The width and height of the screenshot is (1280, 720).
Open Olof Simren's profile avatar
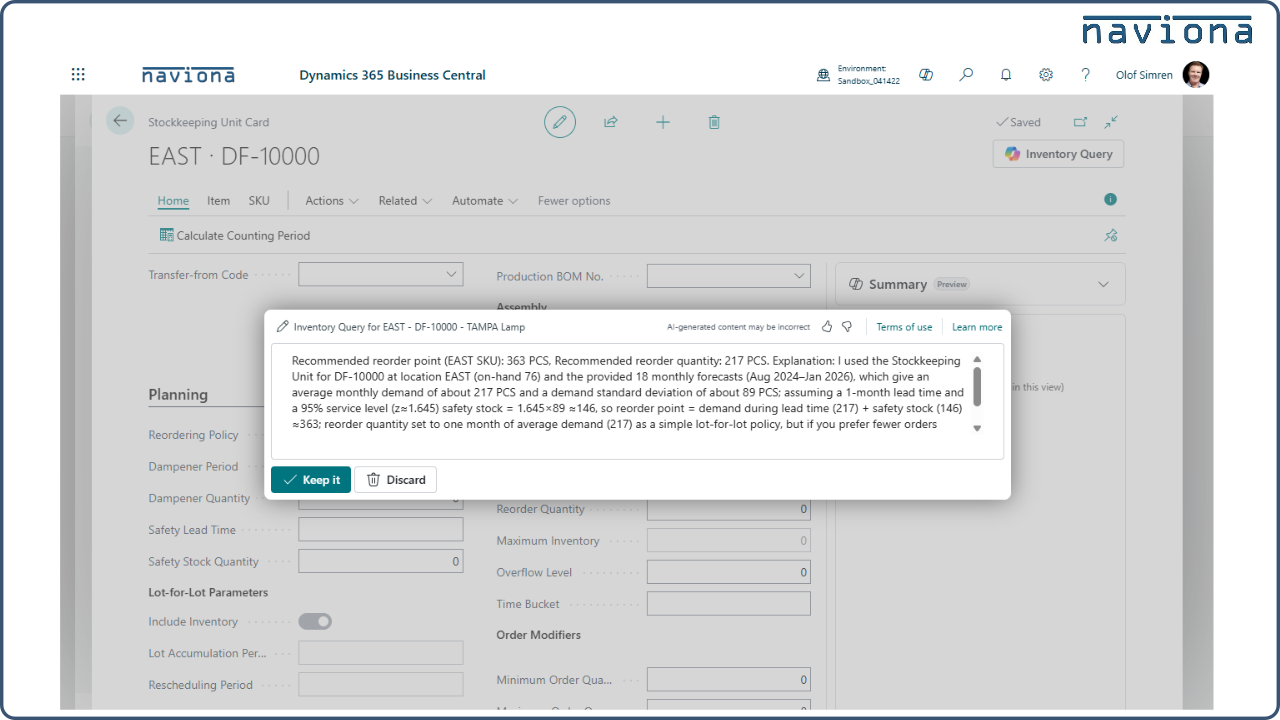(1196, 75)
